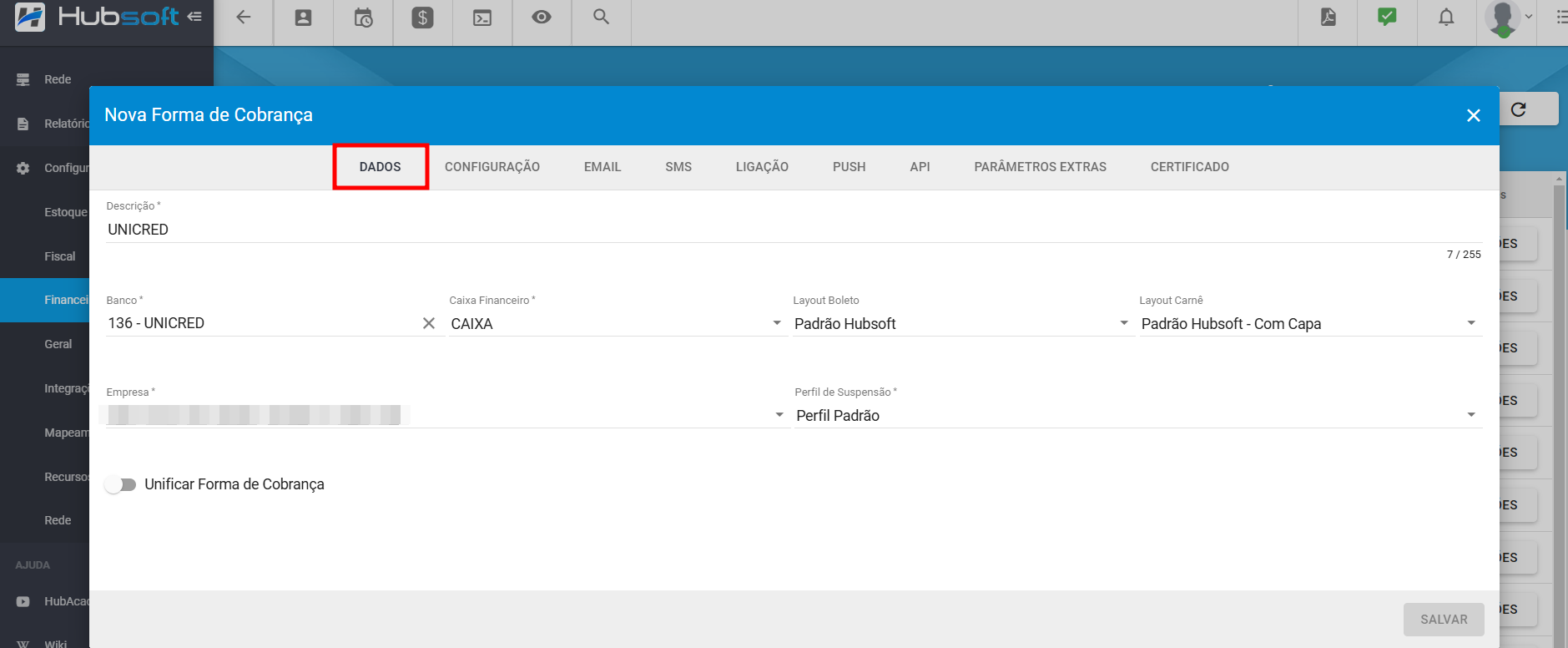This screenshot has height=648, width=1568.
Task: Click the list menu icon at top-right edge
Action: pos(1561,17)
